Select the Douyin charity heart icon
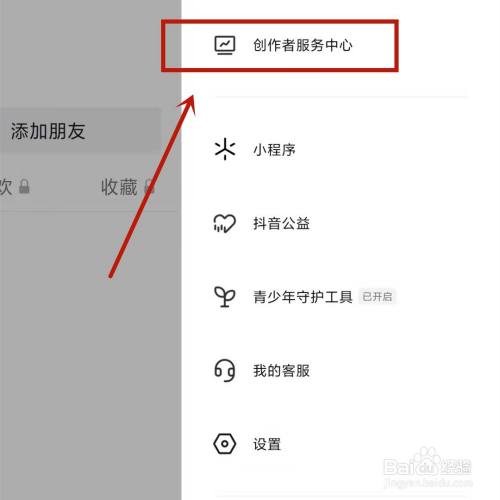Image resolution: width=500 pixels, height=500 pixels. point(225,223)
